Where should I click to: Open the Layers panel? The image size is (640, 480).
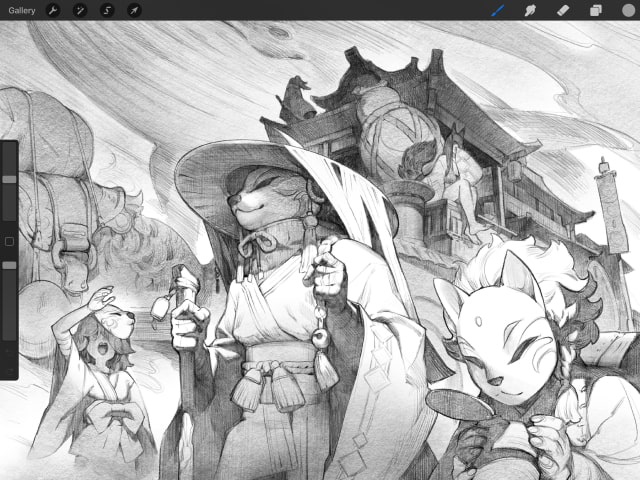point(595,10)
